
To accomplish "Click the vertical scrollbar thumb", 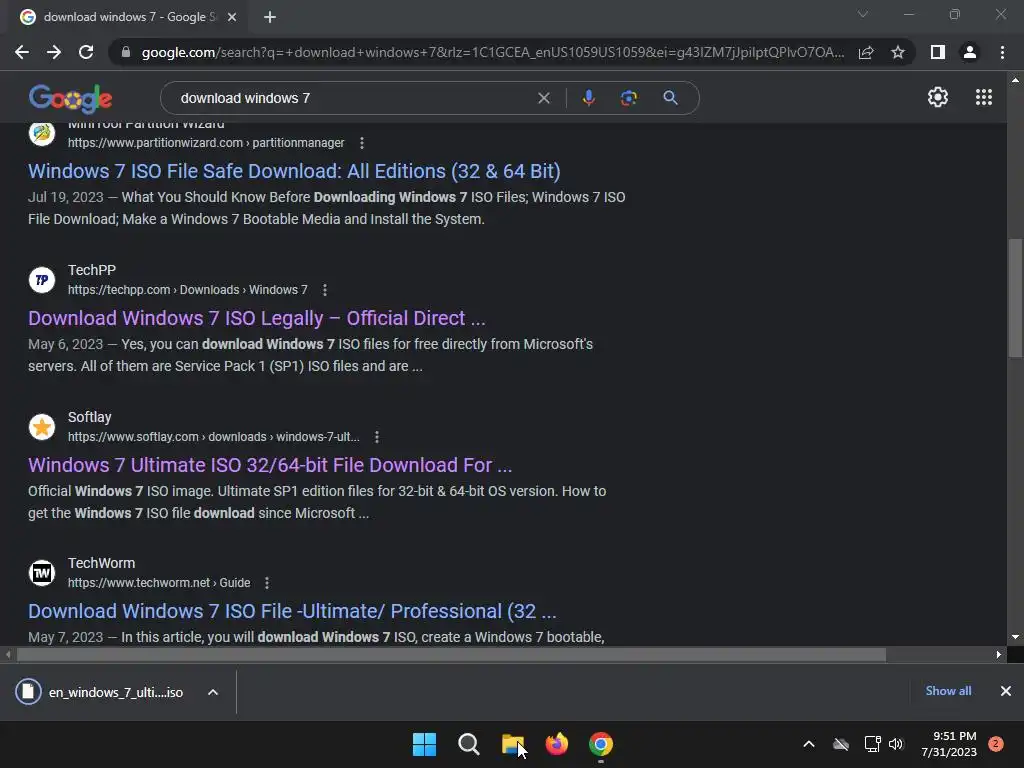I will [1015, 297].
